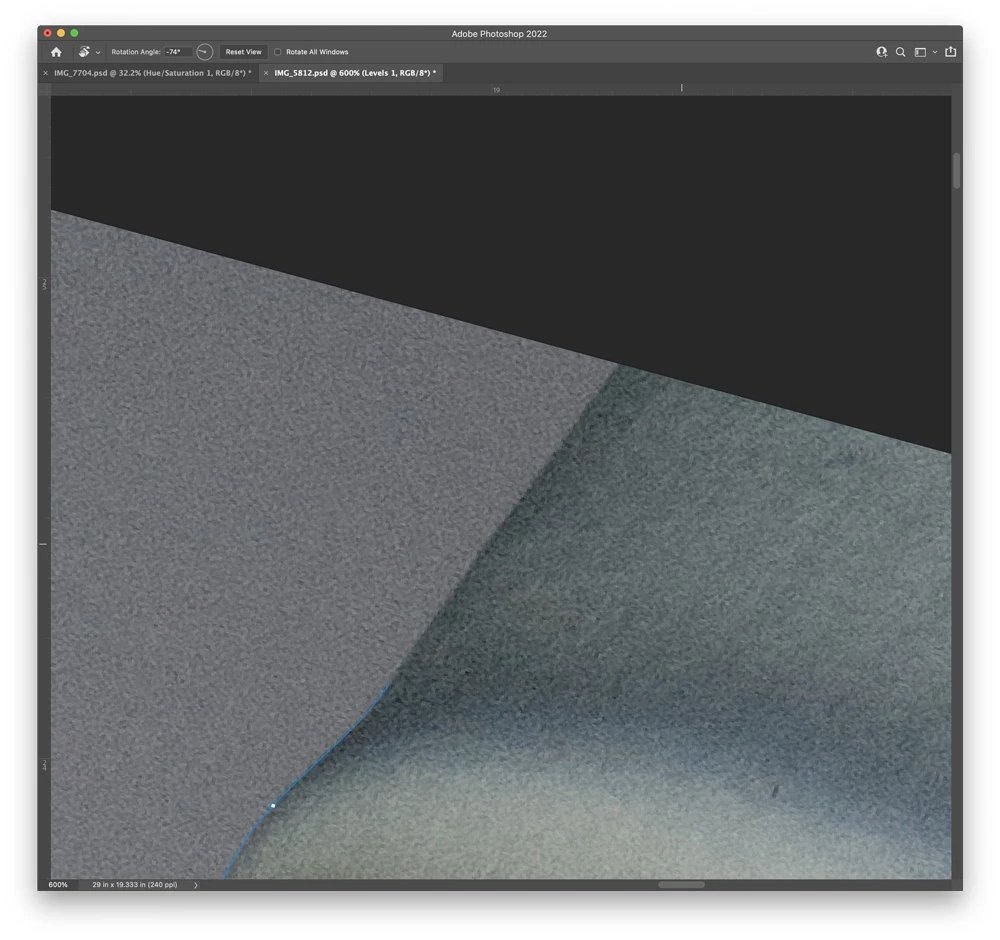Viewport: 1000px width, 940px height.
Task: Open the workspace switcher icon
Action: click(x=920, y=52)
